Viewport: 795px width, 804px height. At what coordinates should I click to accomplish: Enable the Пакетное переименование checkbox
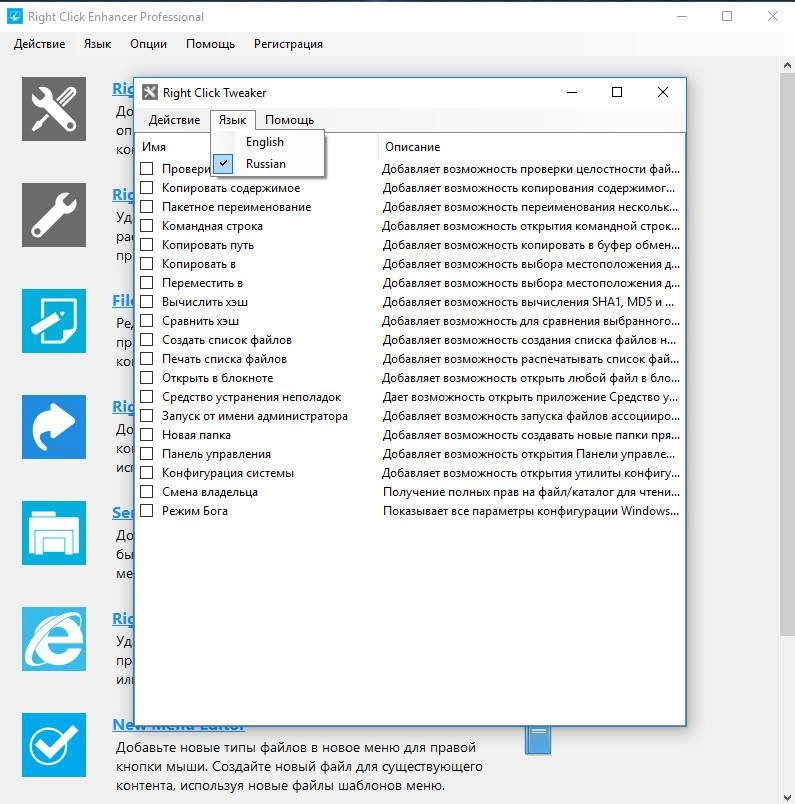click(x=147, y=207)
